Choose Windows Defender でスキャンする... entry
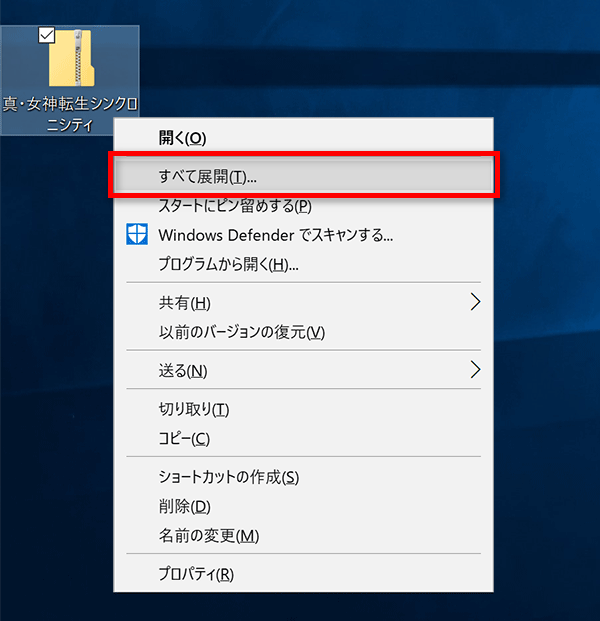The image size is (600, 621). [x=303, y=235]
